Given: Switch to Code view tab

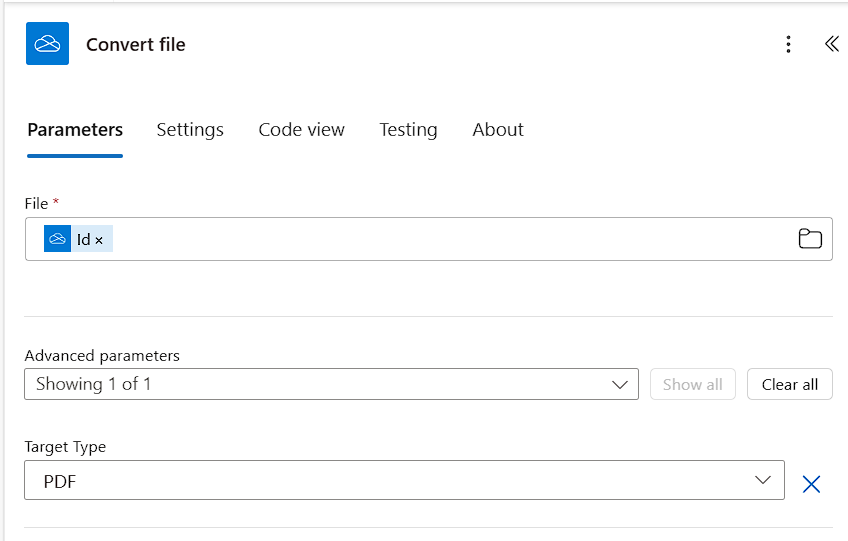Looking at the screenshot, I should (301, 130).
